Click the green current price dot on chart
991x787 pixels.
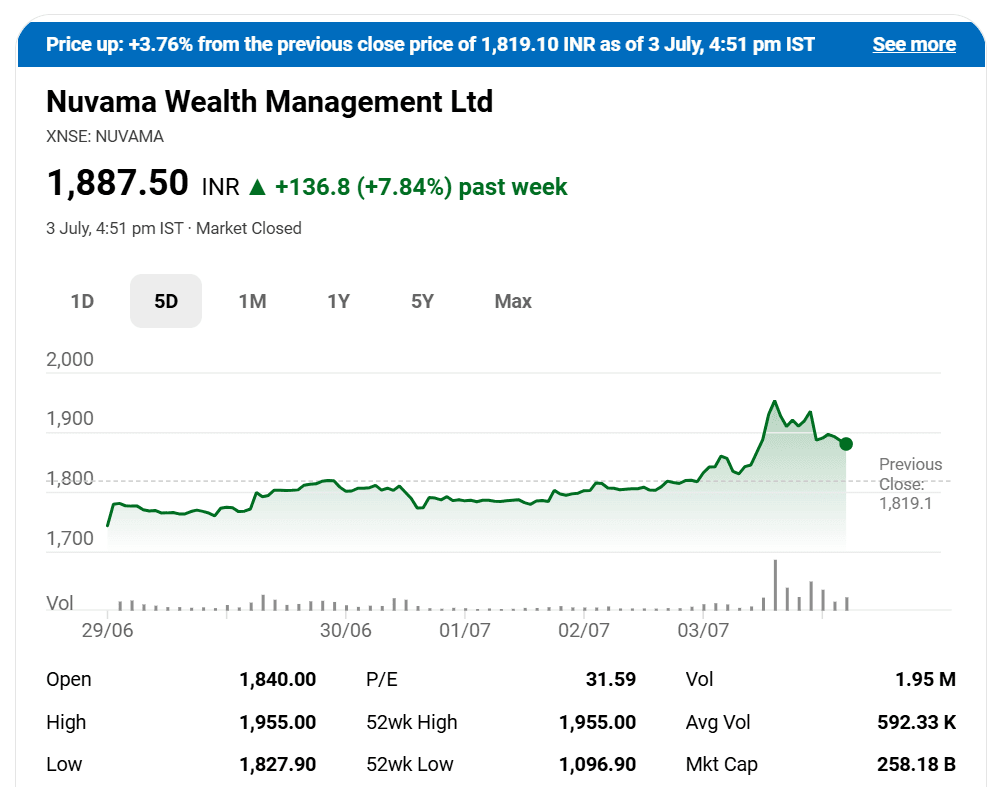pyautogui.click(x=846, y=444)
